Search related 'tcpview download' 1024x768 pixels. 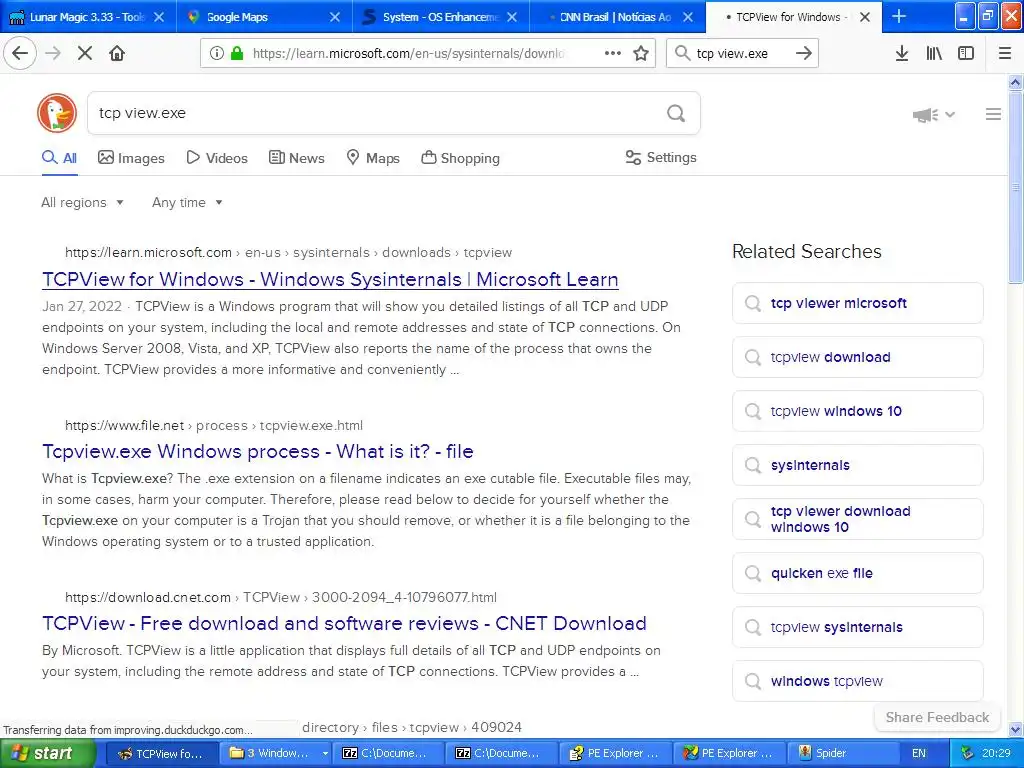click(x=857, y=357)
